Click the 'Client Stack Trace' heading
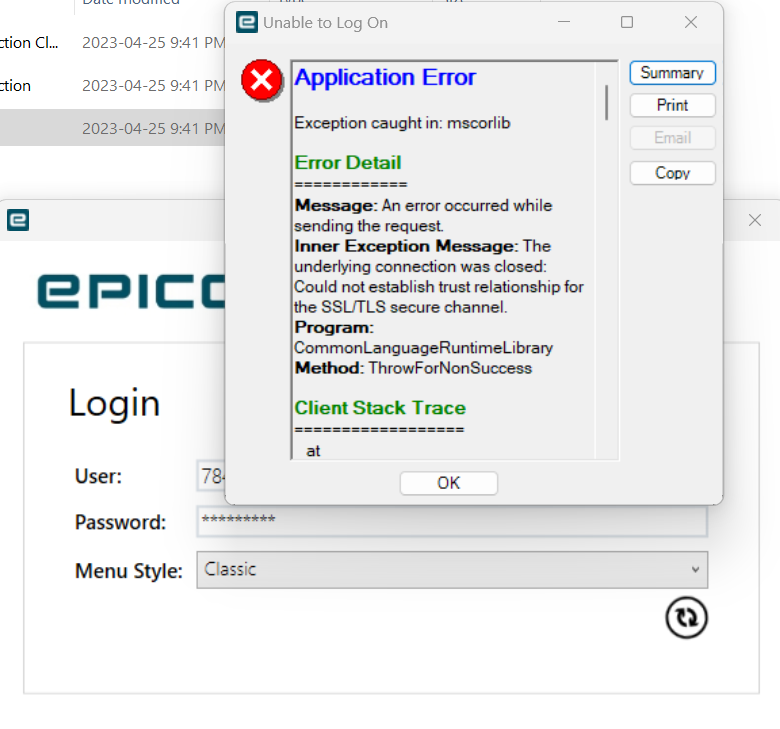The image size is (780, 729). pyautogui.click(x=380, y=408)
